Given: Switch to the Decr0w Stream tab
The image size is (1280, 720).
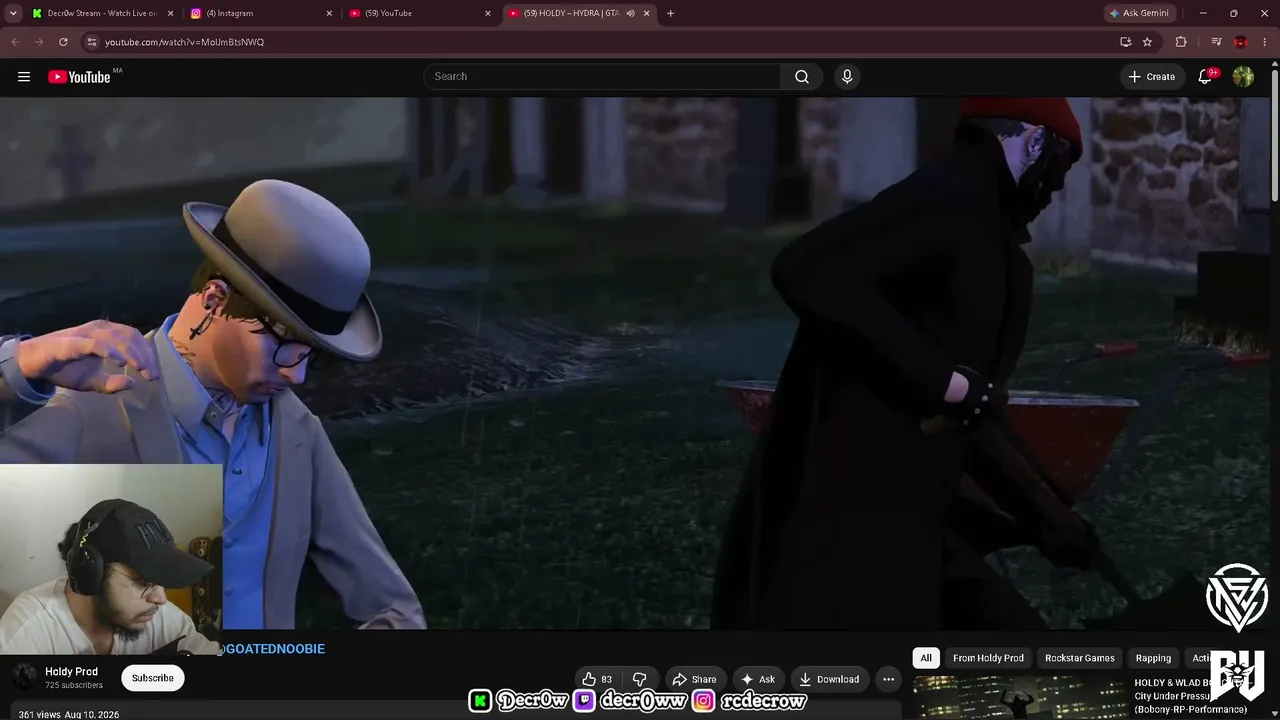Looking at the screenshot, I should pyautogui.click(x=102, y=13).
